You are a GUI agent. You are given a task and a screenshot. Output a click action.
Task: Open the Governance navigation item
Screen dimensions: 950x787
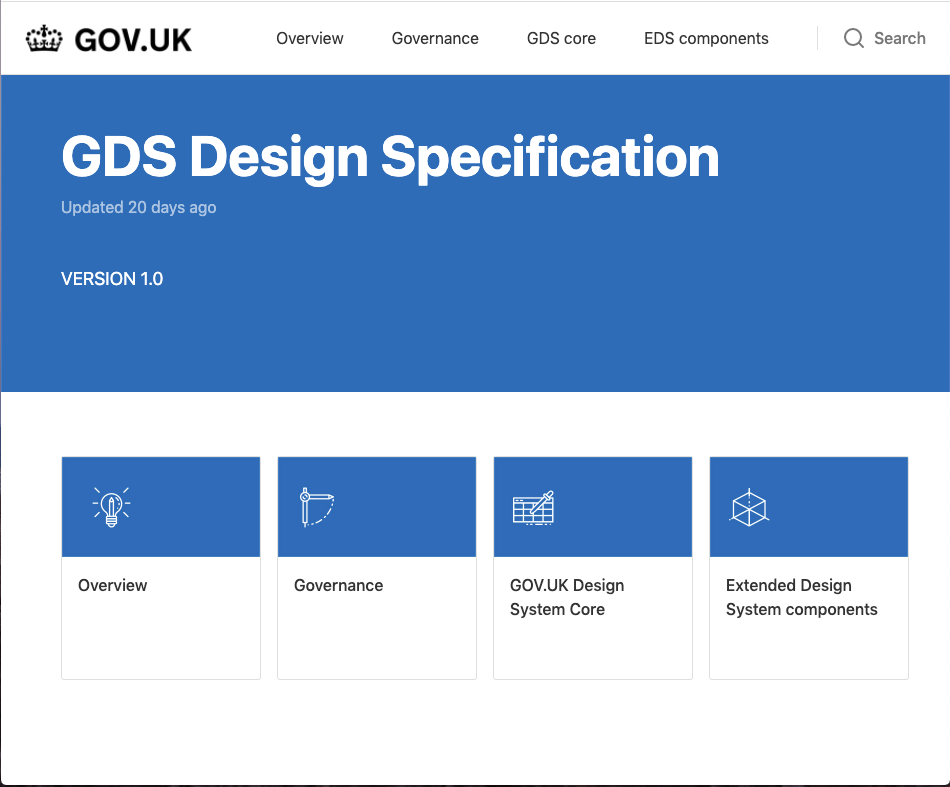(435, 39)
